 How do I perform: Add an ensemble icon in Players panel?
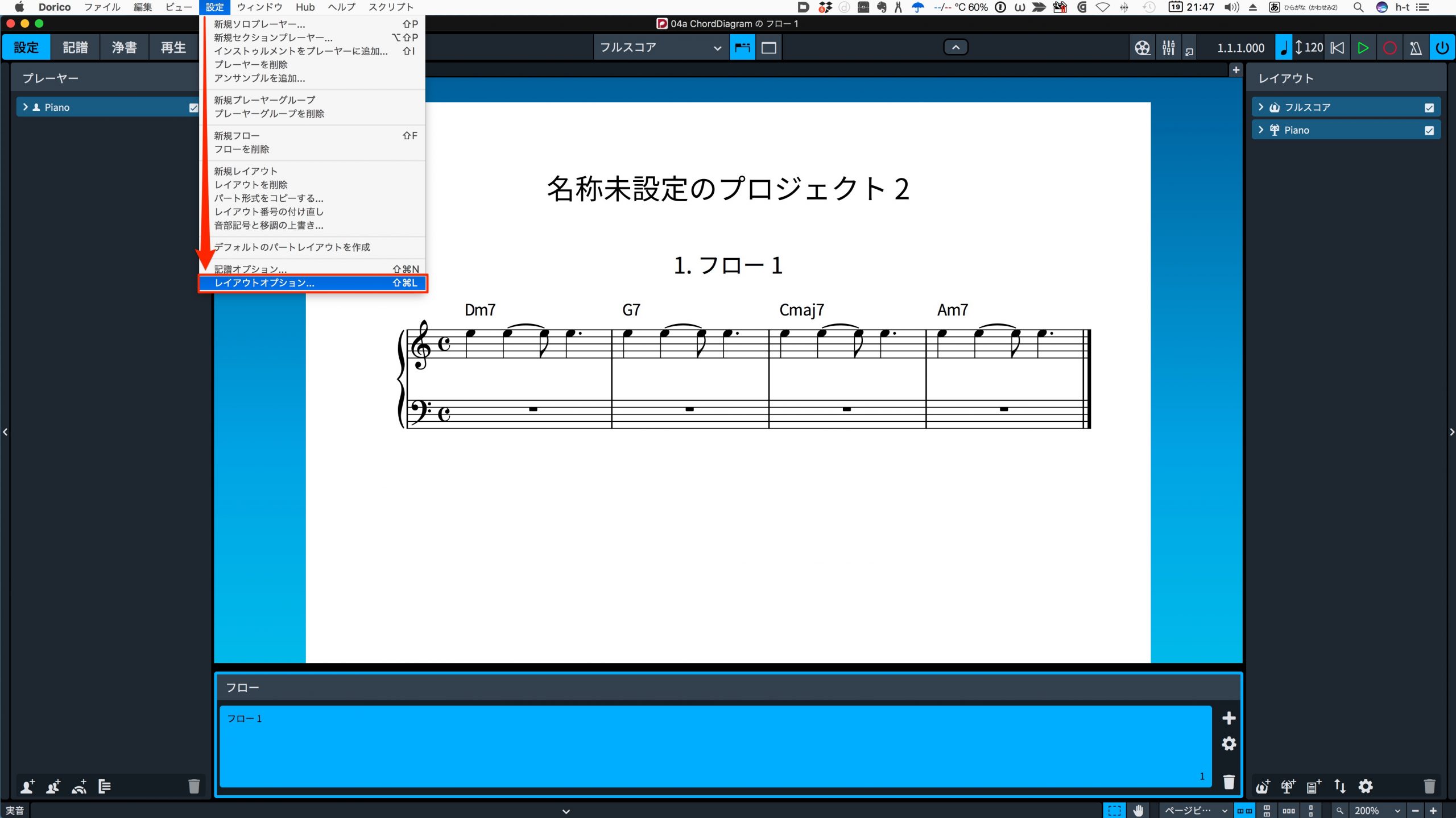pos(79,786)
